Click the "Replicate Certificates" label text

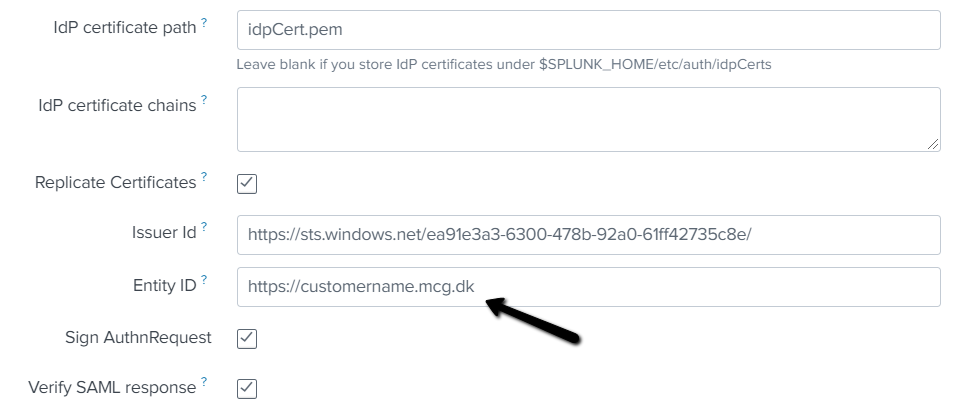tap(115, 183)
